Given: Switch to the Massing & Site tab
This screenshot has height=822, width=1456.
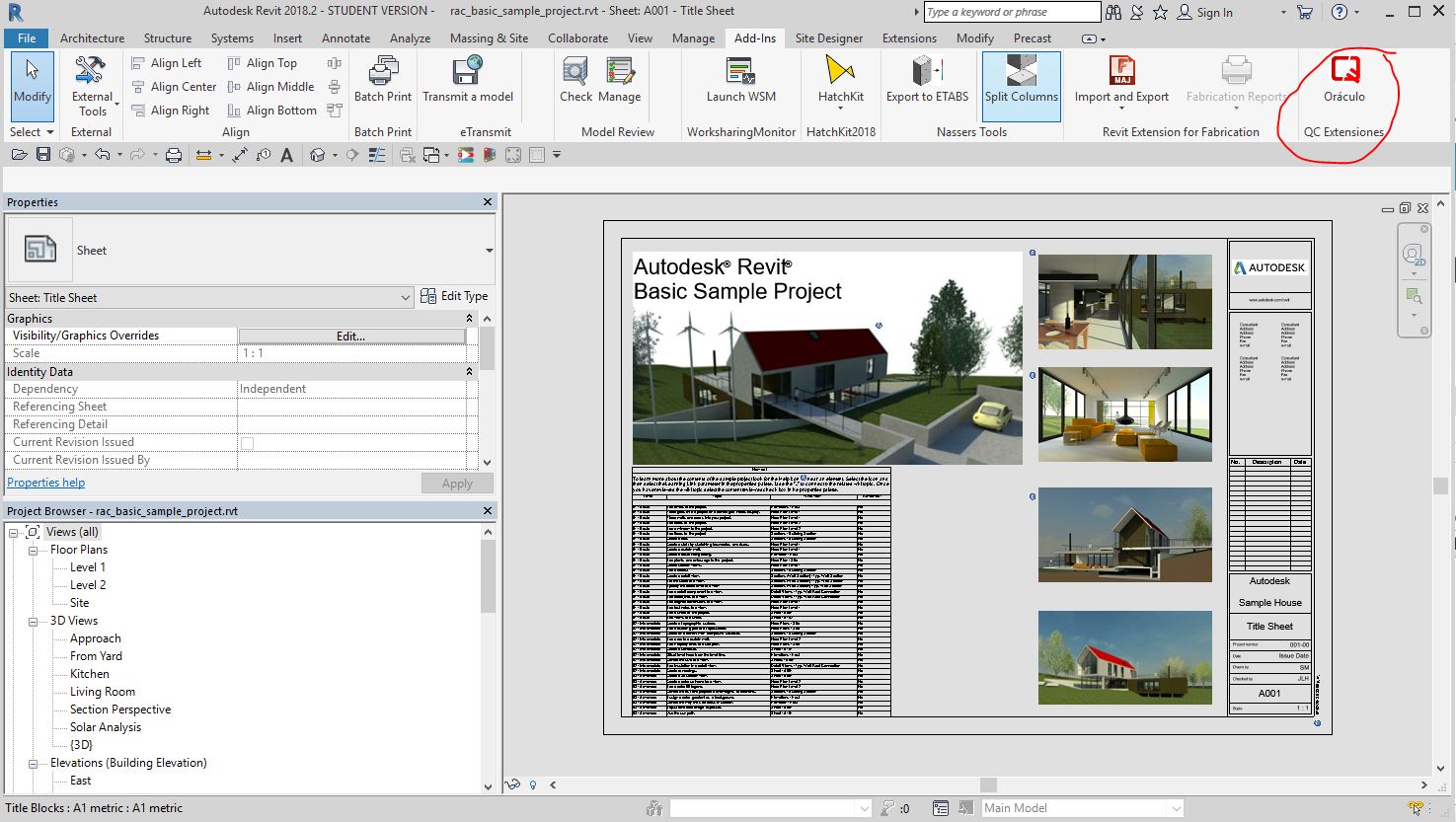Looking at the screenshot, I should (489, 38).
